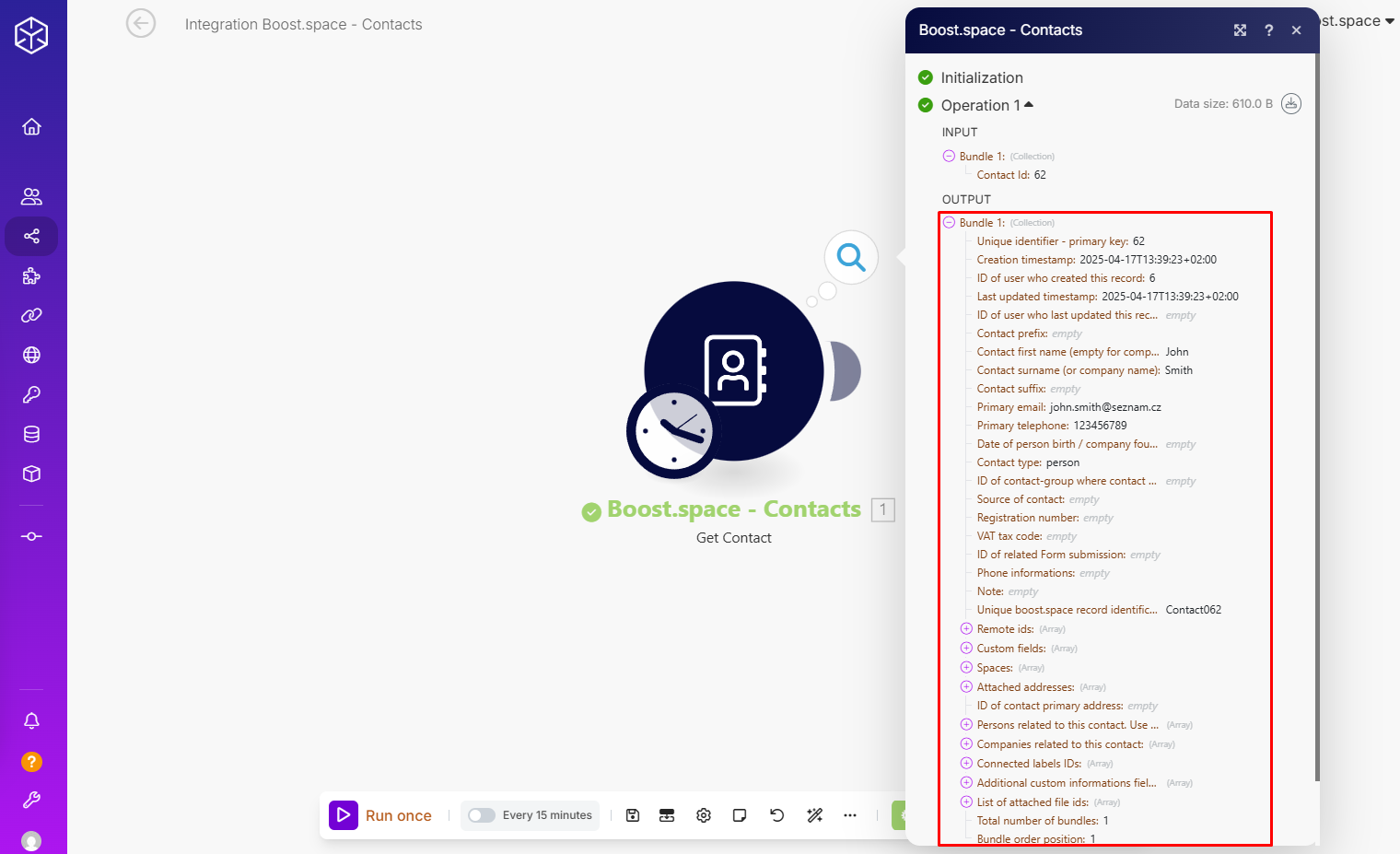Viewport: 1400px width, 854px height.
Task: Click the key icon in sidebar
Action: click(x=31, y=395)
